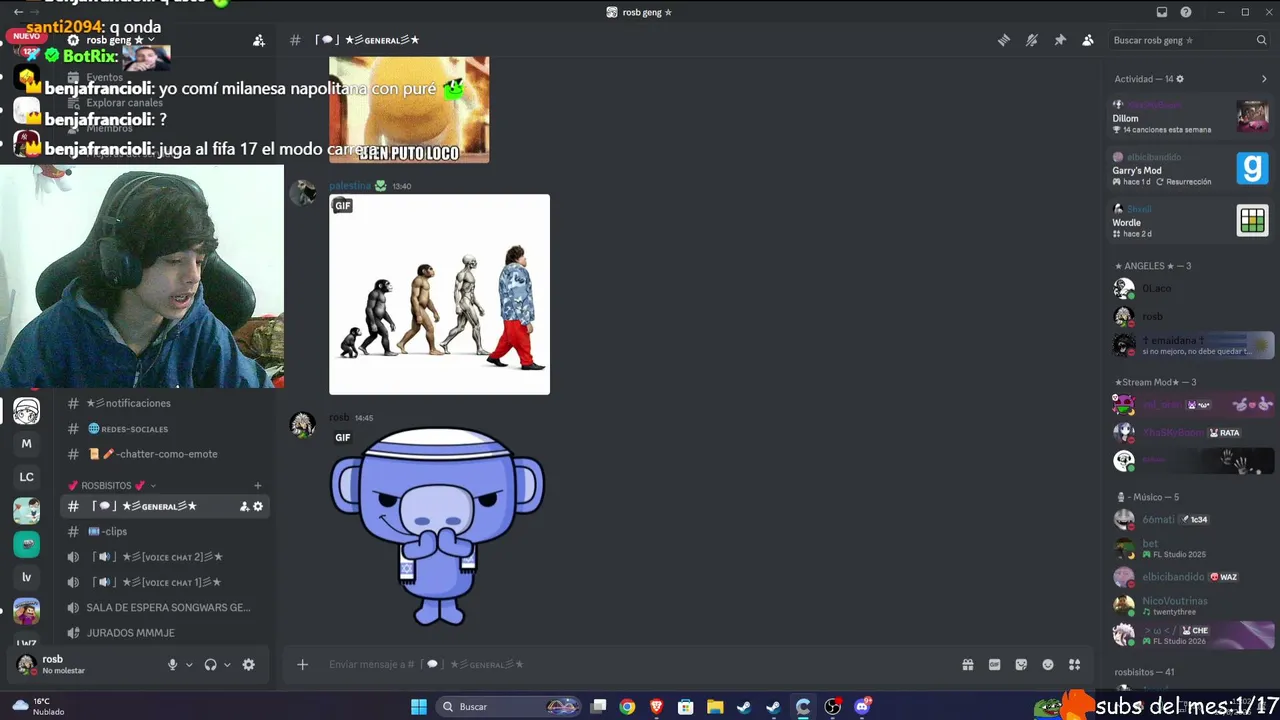Open headphone output options dropdown arrow
1280x720 pixels.
coord(227,665)
